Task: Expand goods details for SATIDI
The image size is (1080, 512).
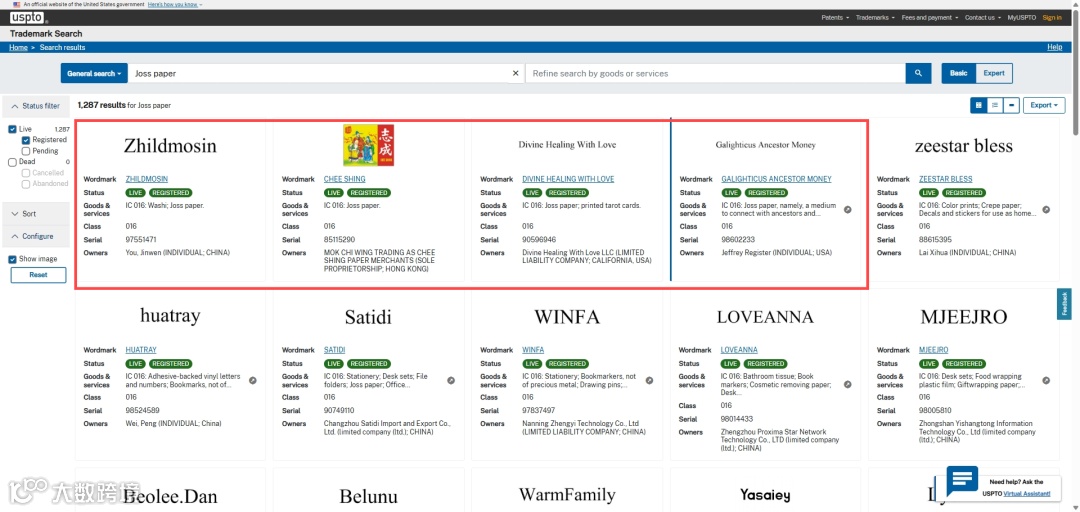Action: click(x=451, y=380)
